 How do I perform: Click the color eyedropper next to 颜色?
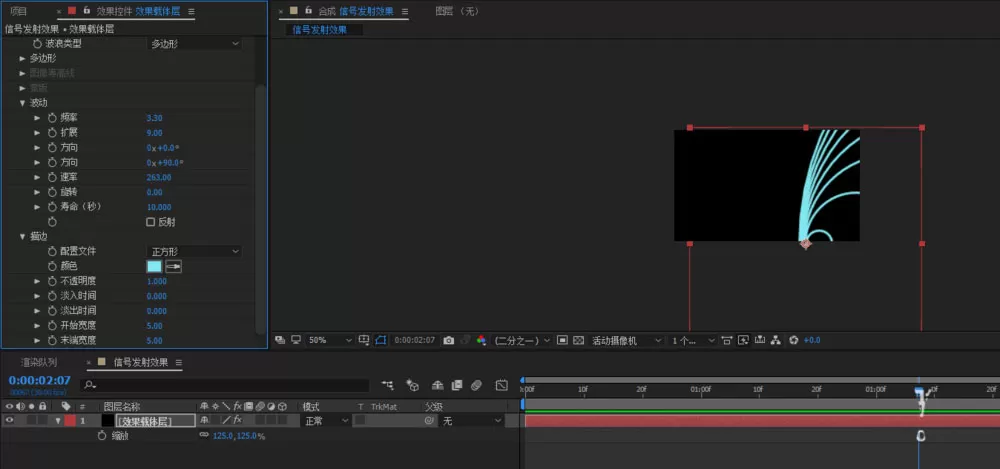173,267
